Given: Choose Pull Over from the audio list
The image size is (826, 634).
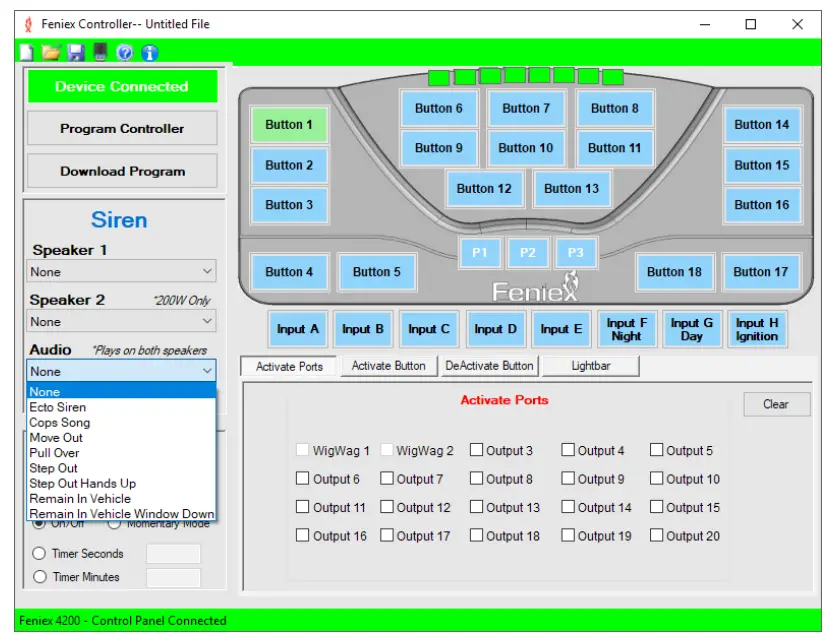Looking at the screenshot, I should click(x=54, y=453).
